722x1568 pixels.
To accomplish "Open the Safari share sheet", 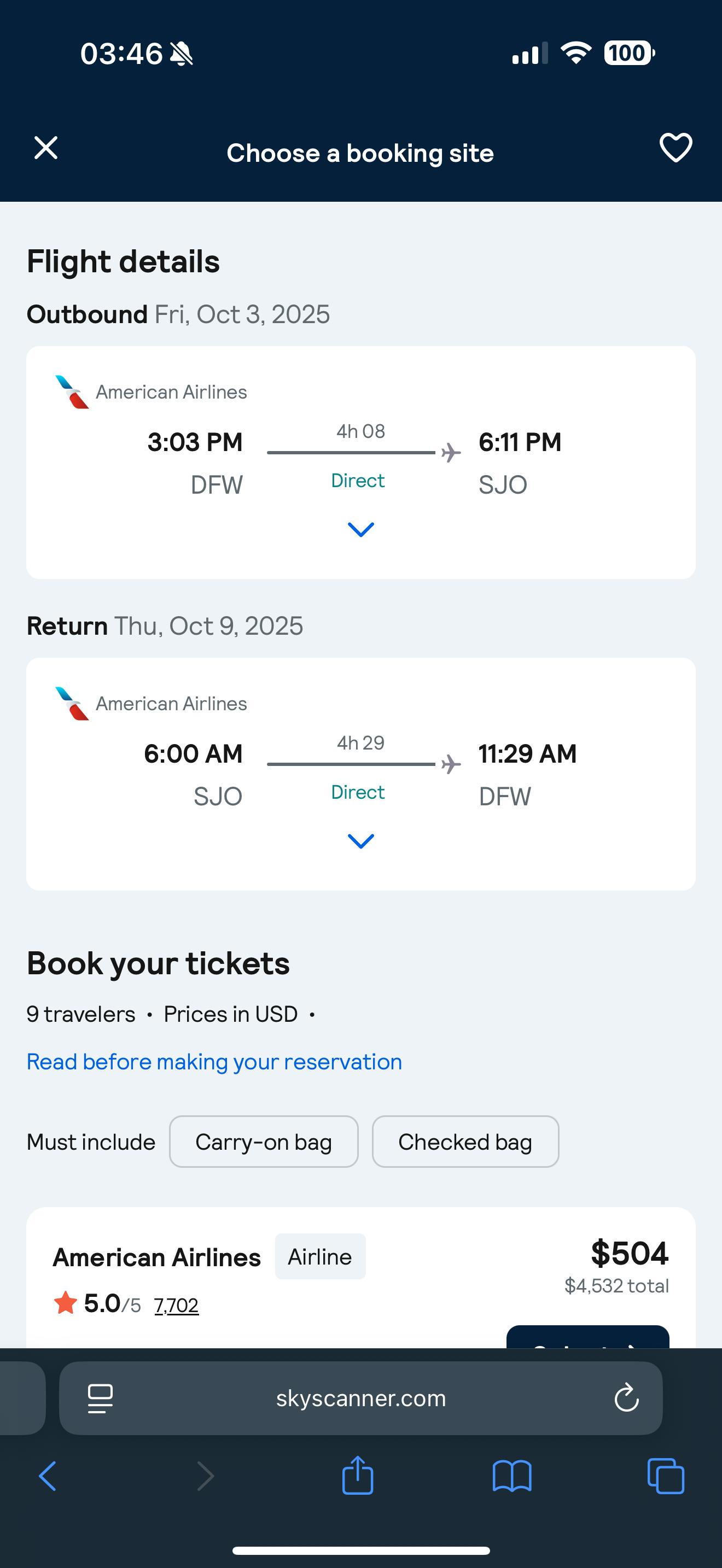I will 358,1475.
